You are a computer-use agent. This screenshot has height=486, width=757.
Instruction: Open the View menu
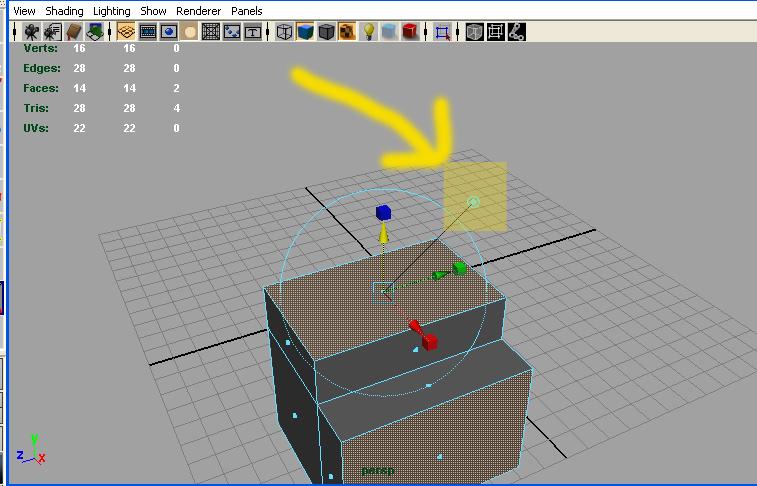(x=24, y=11)
